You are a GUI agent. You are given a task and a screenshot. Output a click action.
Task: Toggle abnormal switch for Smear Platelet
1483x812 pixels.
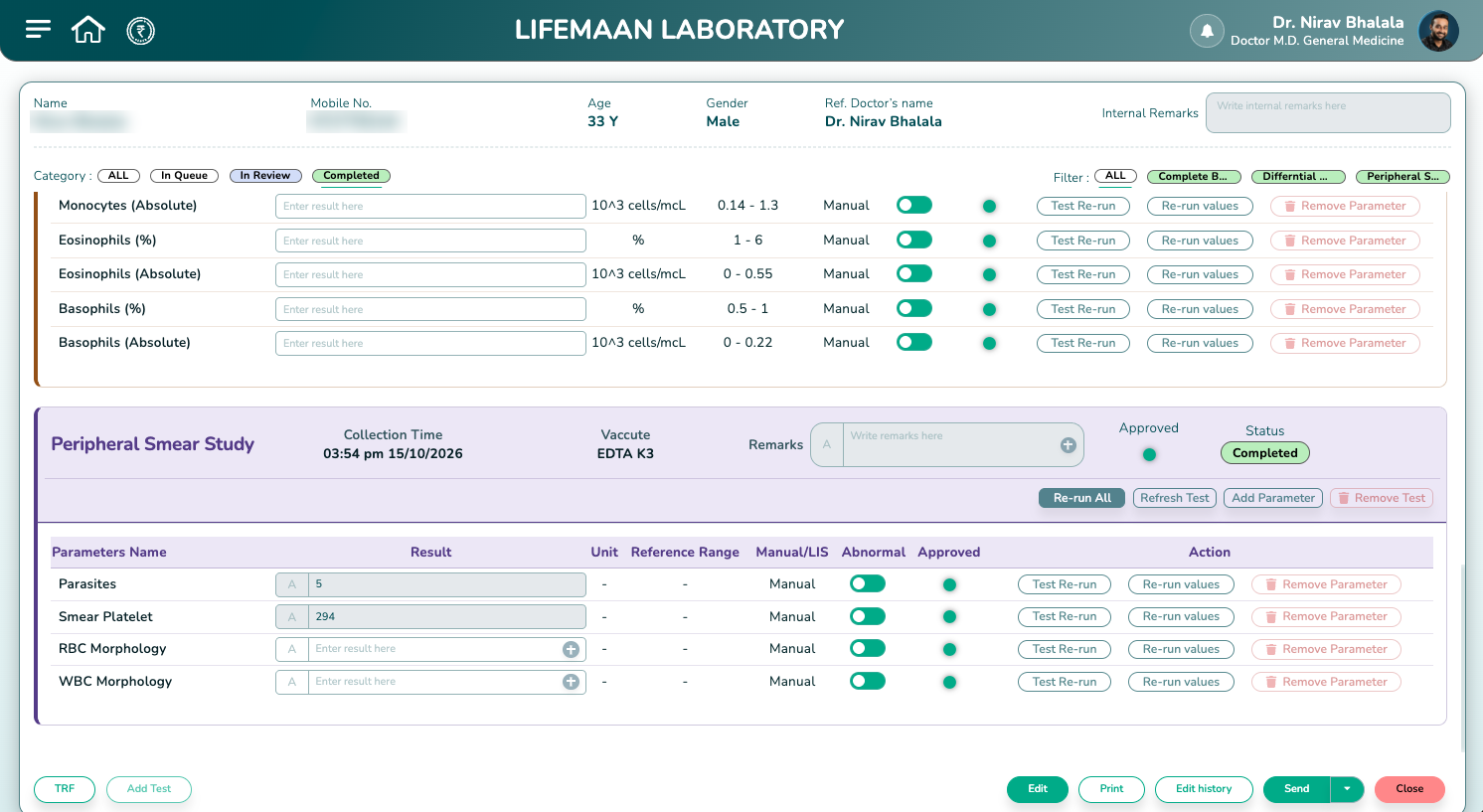pyautogui.click(x=868, y=616)
